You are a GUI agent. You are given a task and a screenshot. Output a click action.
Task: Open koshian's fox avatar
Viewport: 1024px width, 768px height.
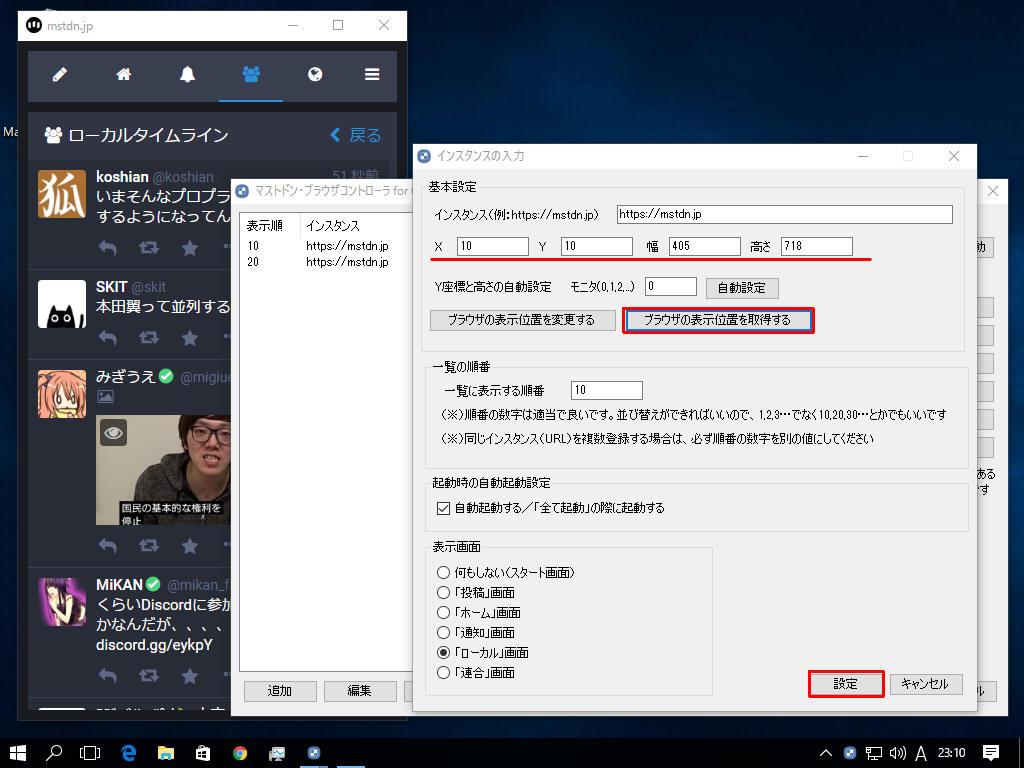pos(62,194)
